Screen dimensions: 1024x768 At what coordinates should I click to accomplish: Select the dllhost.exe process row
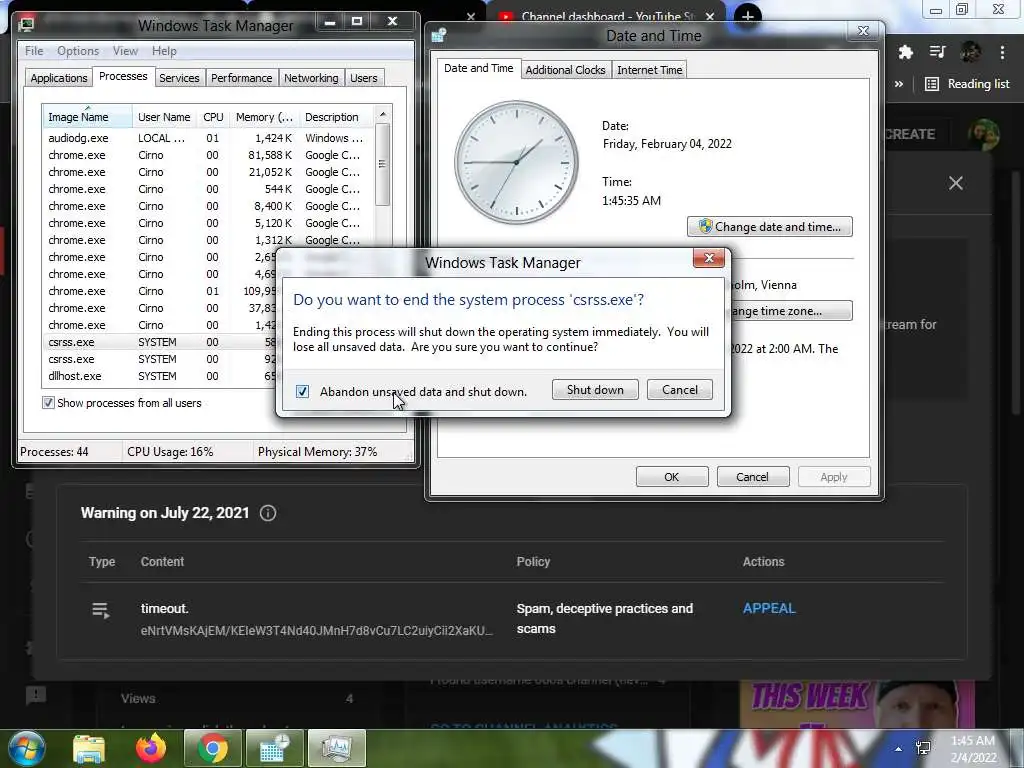[159, 376]
